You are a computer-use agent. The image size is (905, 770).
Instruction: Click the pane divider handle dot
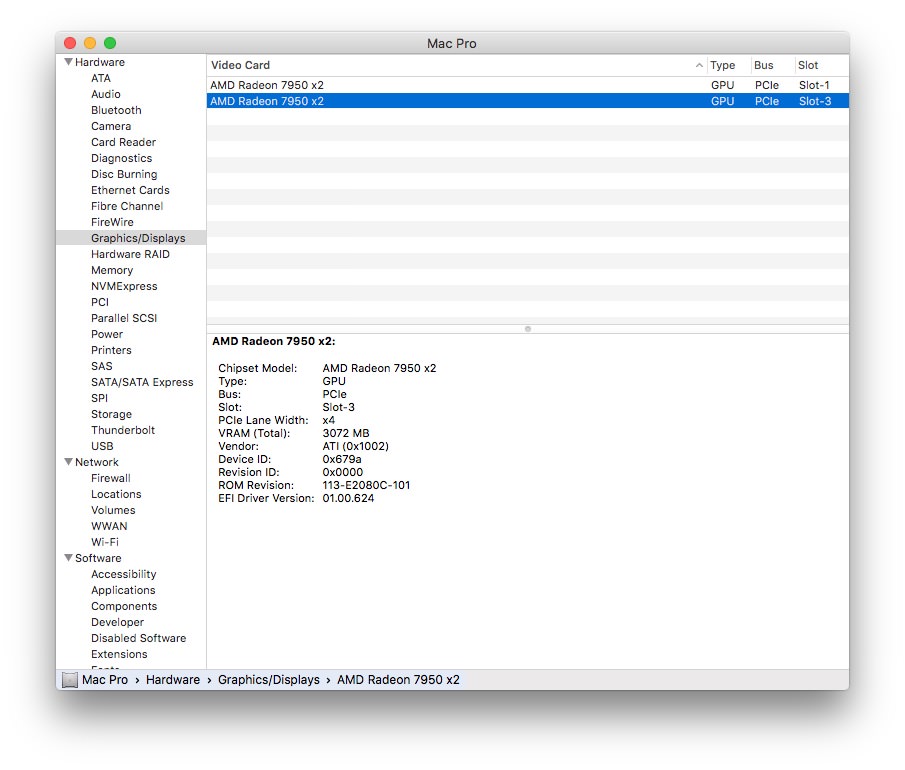(x=528, y=329)
